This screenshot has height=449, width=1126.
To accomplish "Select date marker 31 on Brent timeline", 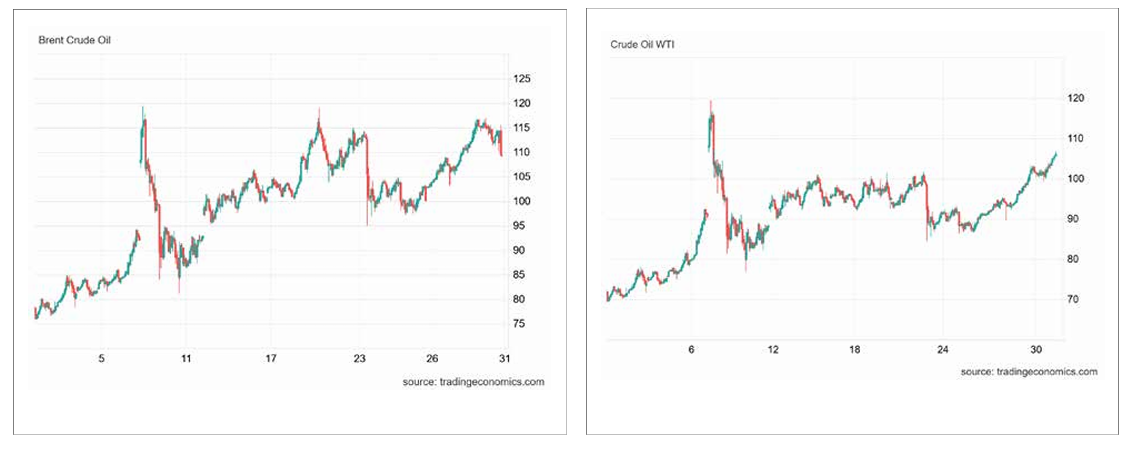I will click(505, 357).
